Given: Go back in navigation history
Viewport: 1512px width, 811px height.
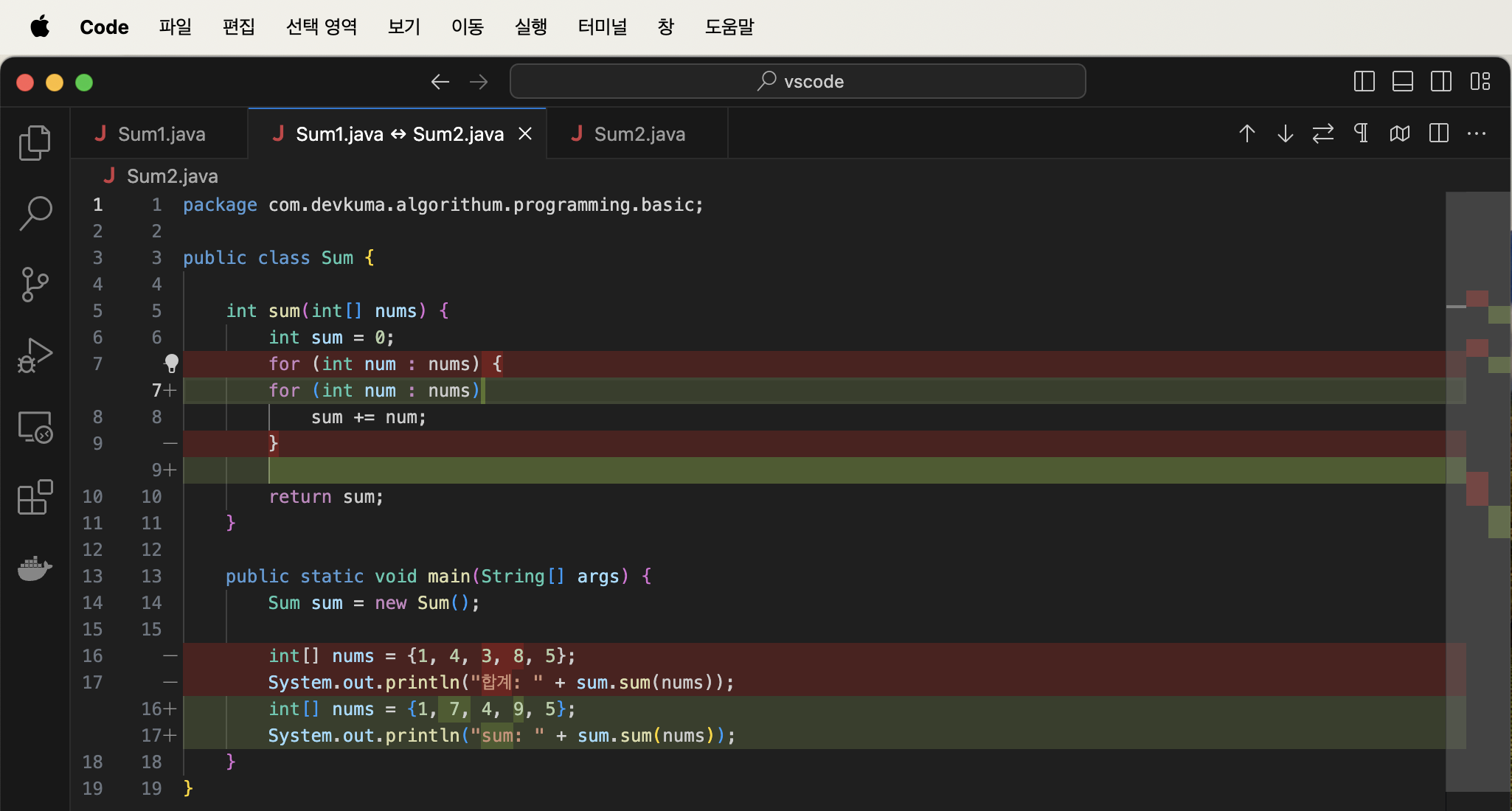Looking at the screenshot, I should (440, 82).
